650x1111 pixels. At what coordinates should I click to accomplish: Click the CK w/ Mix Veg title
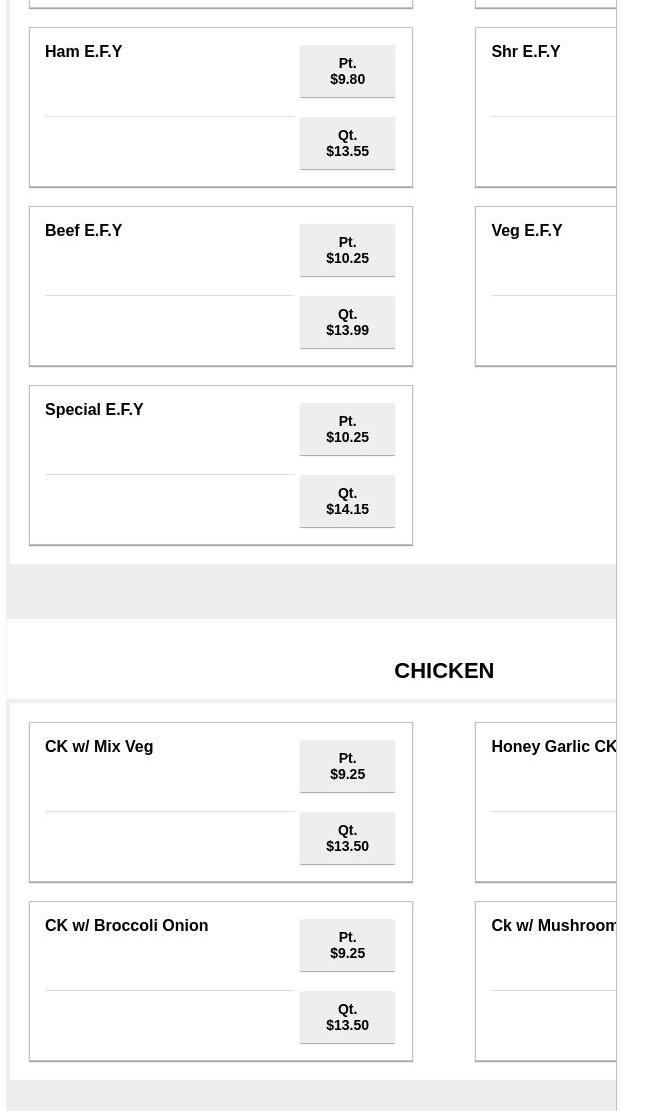pyautogui.click(x=99, y=747)
